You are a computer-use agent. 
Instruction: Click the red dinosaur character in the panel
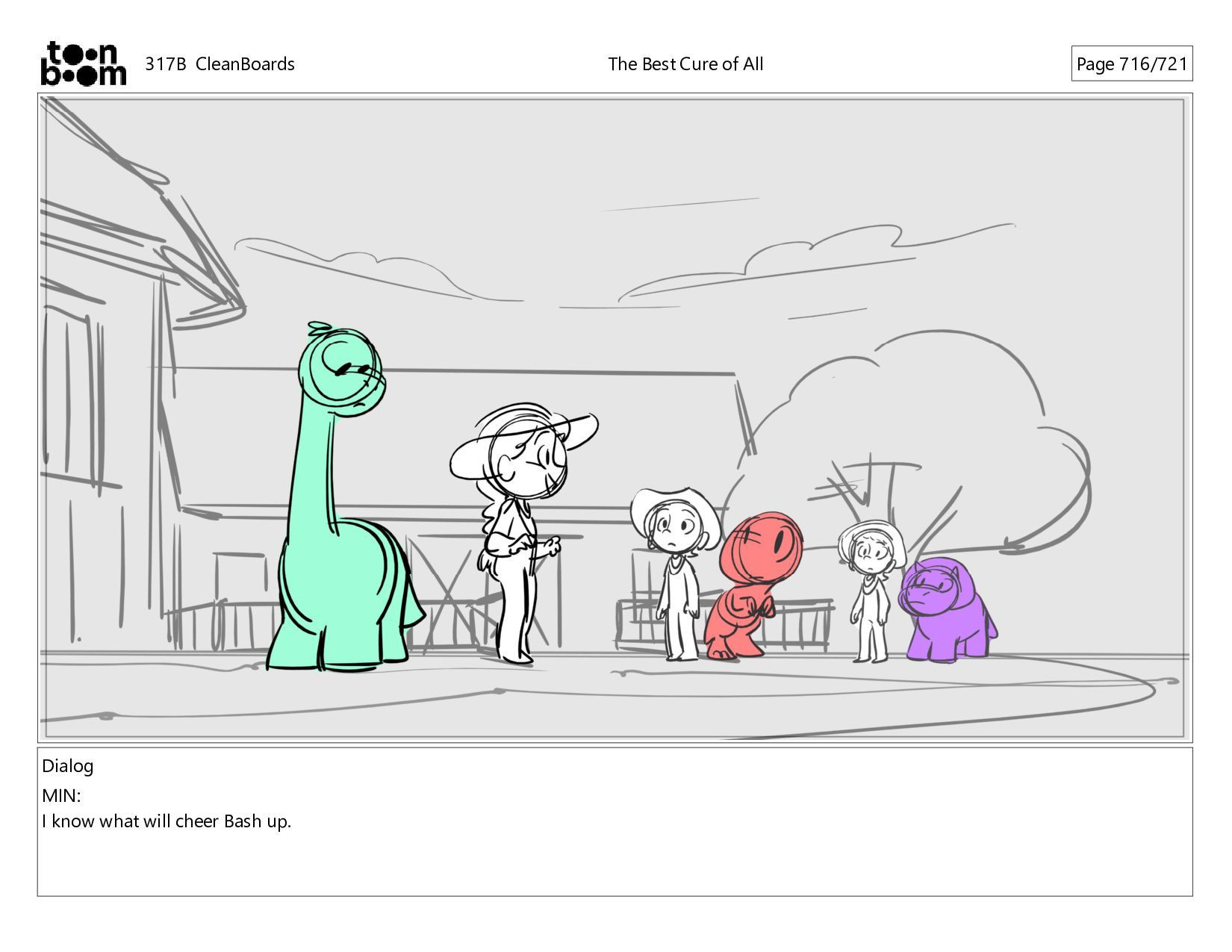pos(753,585)
